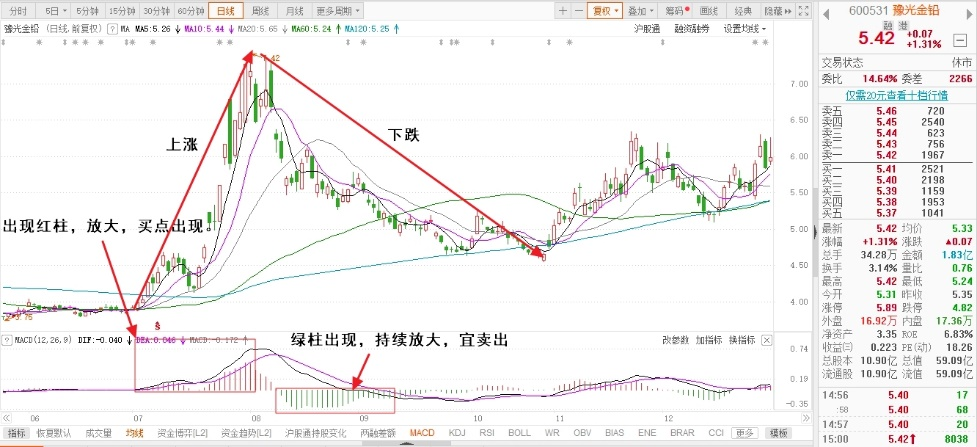Switch to the 周线 weekly chart tab
The height and width of the screenshot is (447, 977).
coord(261,11)
